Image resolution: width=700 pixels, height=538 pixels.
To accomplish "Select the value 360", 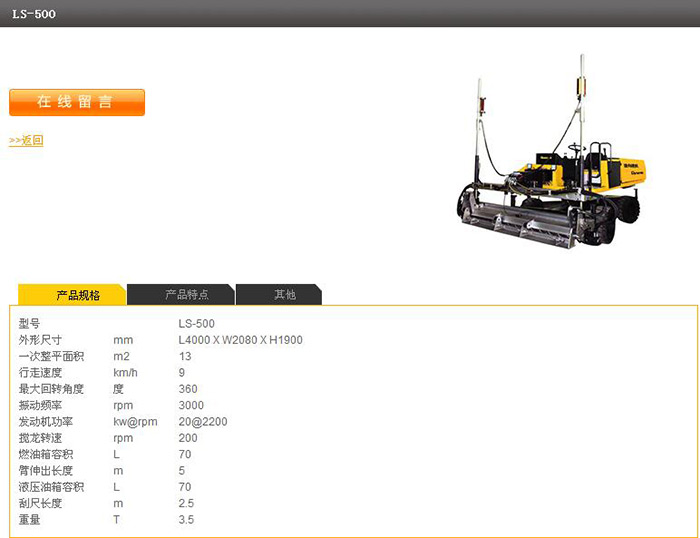I will tap(188, 389).
